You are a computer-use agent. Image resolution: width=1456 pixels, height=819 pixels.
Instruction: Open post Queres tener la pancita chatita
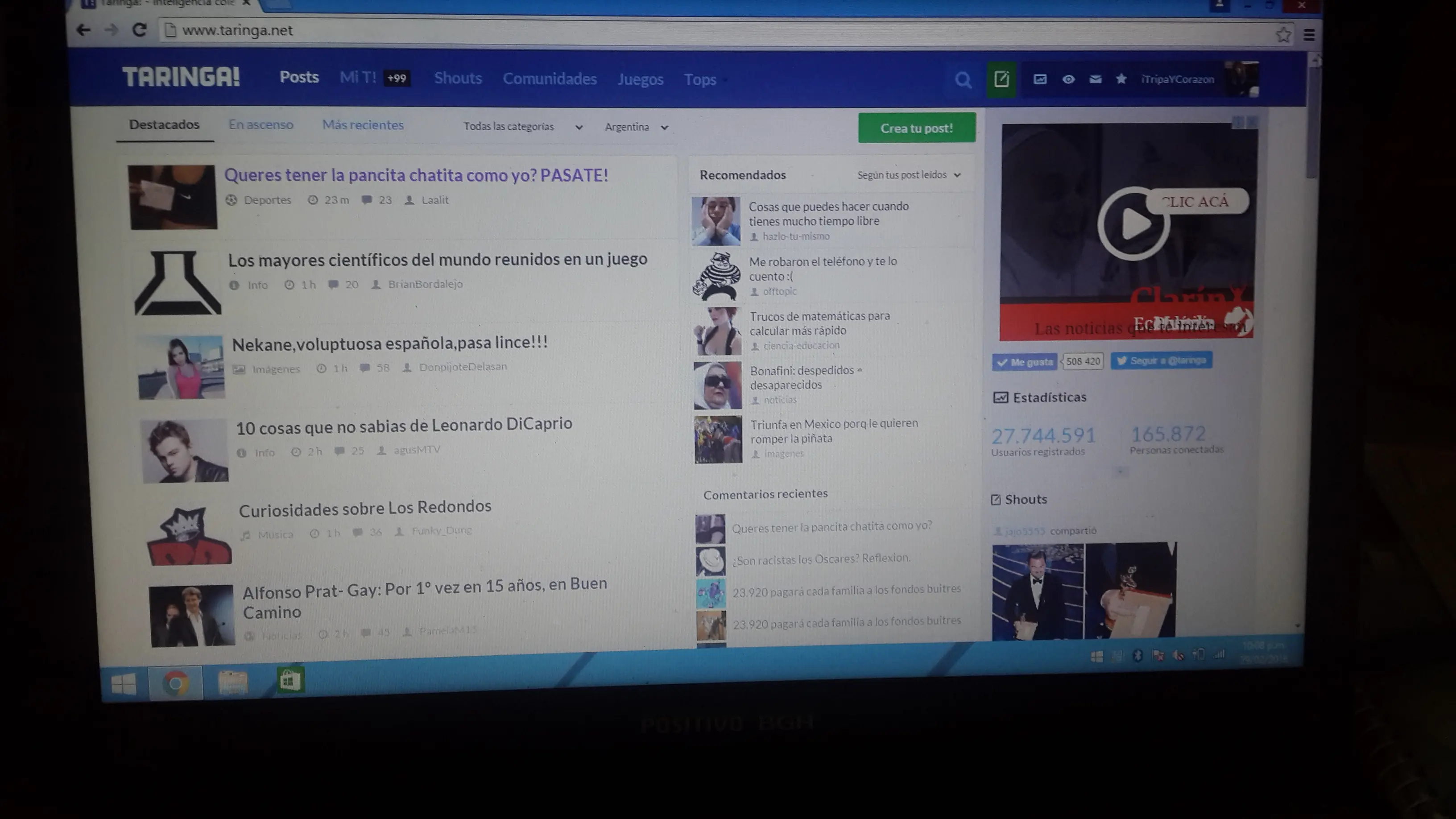tap(416, 175)
